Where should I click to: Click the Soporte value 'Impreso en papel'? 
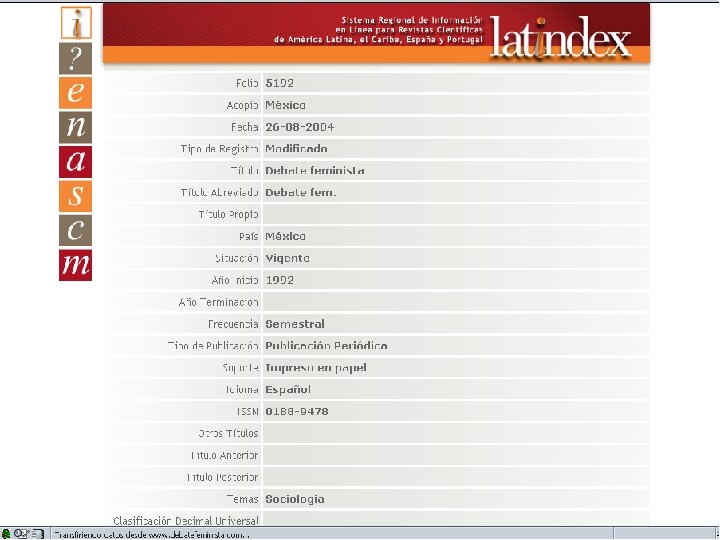click(316, 368)
